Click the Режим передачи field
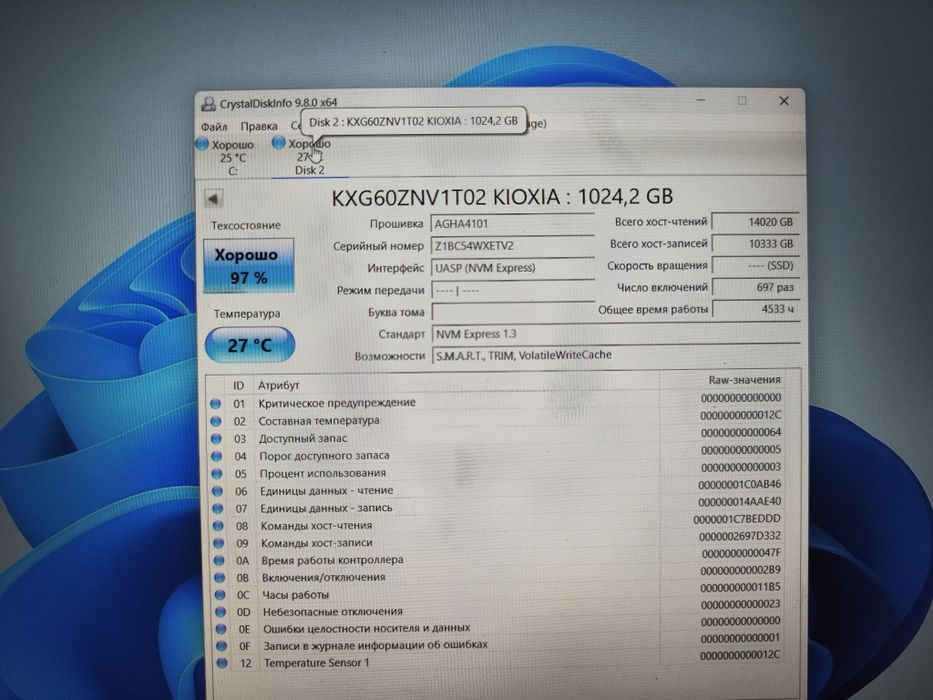The height and width of the screenshot is (700, 933). 512,290
